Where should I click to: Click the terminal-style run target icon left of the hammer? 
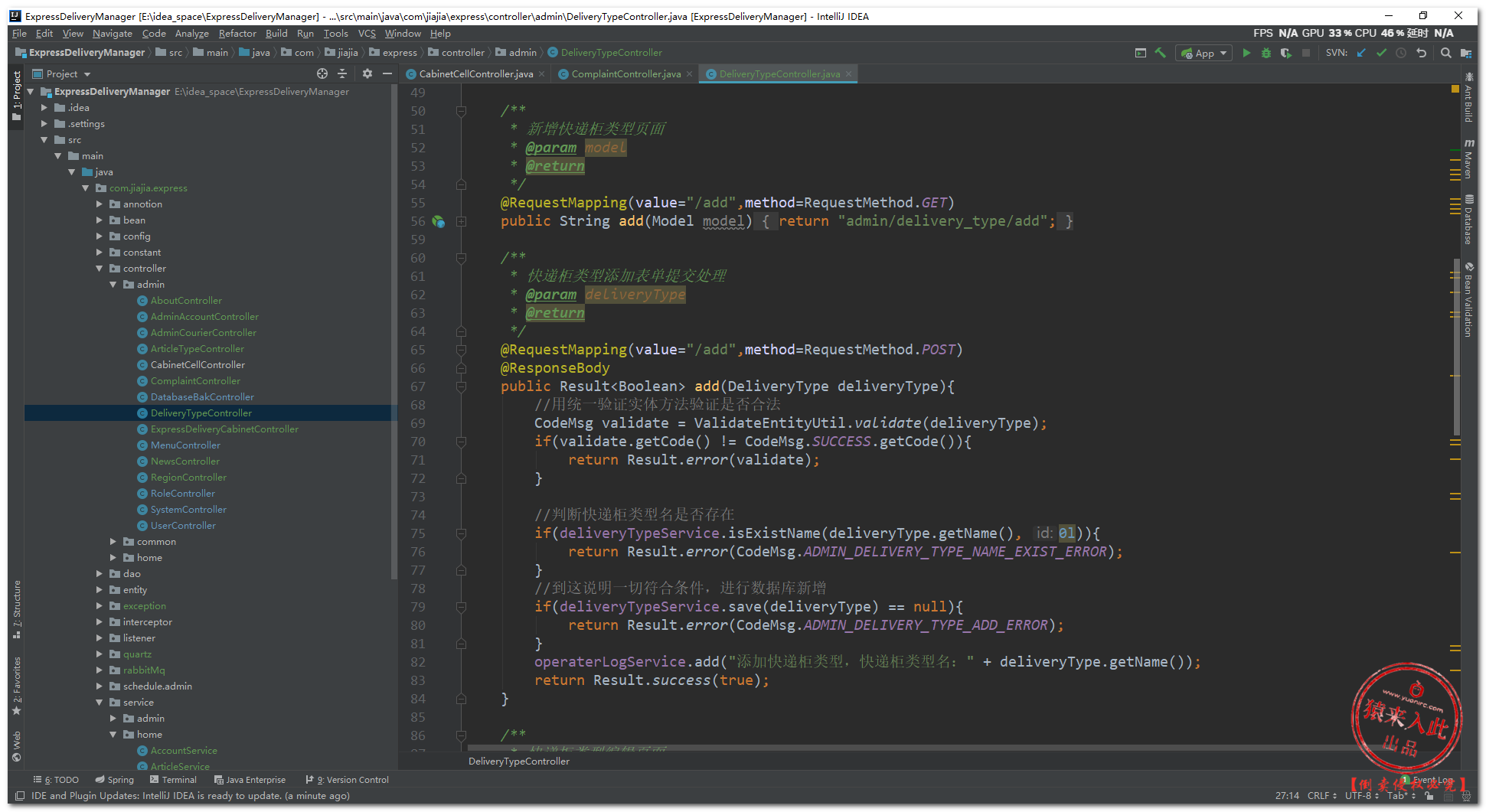1141,53
